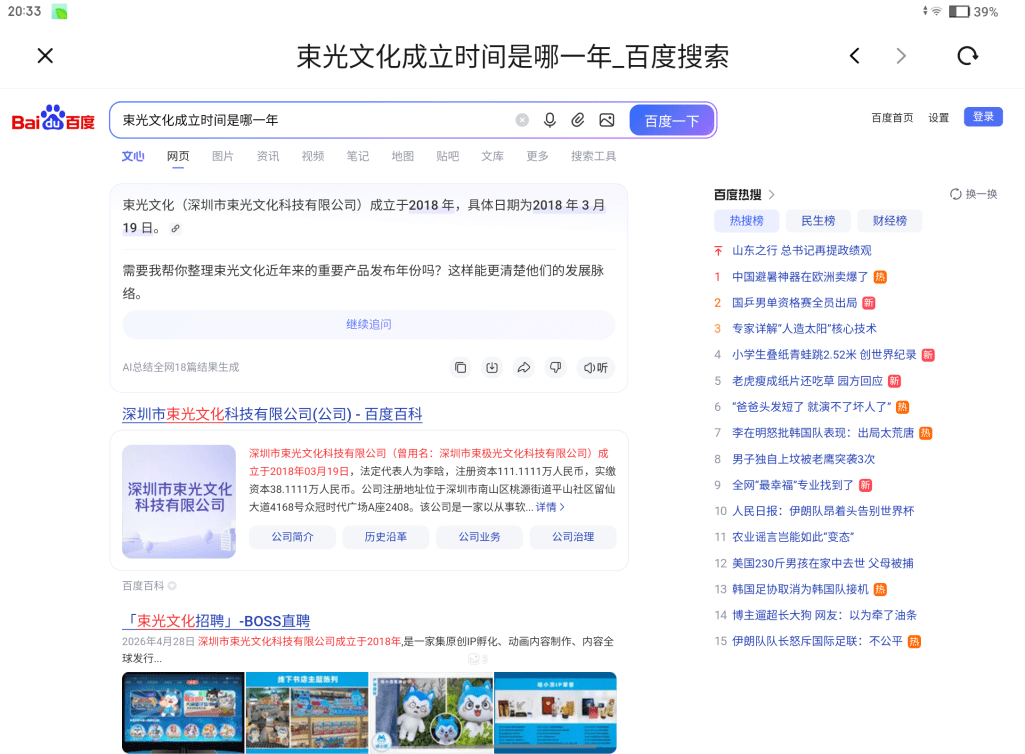Viewport: 1025px width, 754px height.
Task: Open 小学生叠纸青蛙跳2.52米 topic
Action: pos(824,355)
